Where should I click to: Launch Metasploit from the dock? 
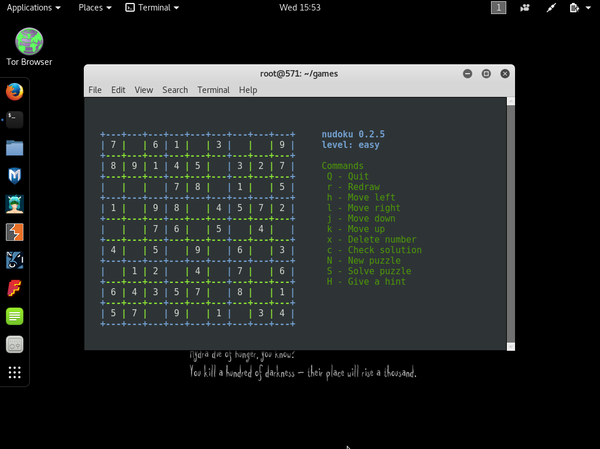point(14,177)
